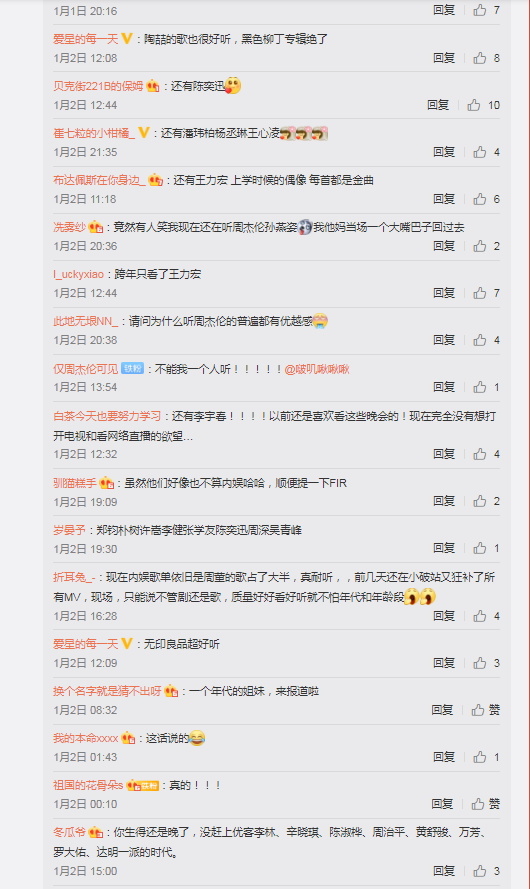Open 岁晏子 user profile
530x889 pixels.
pyautogui.click(x=69, y=530)
